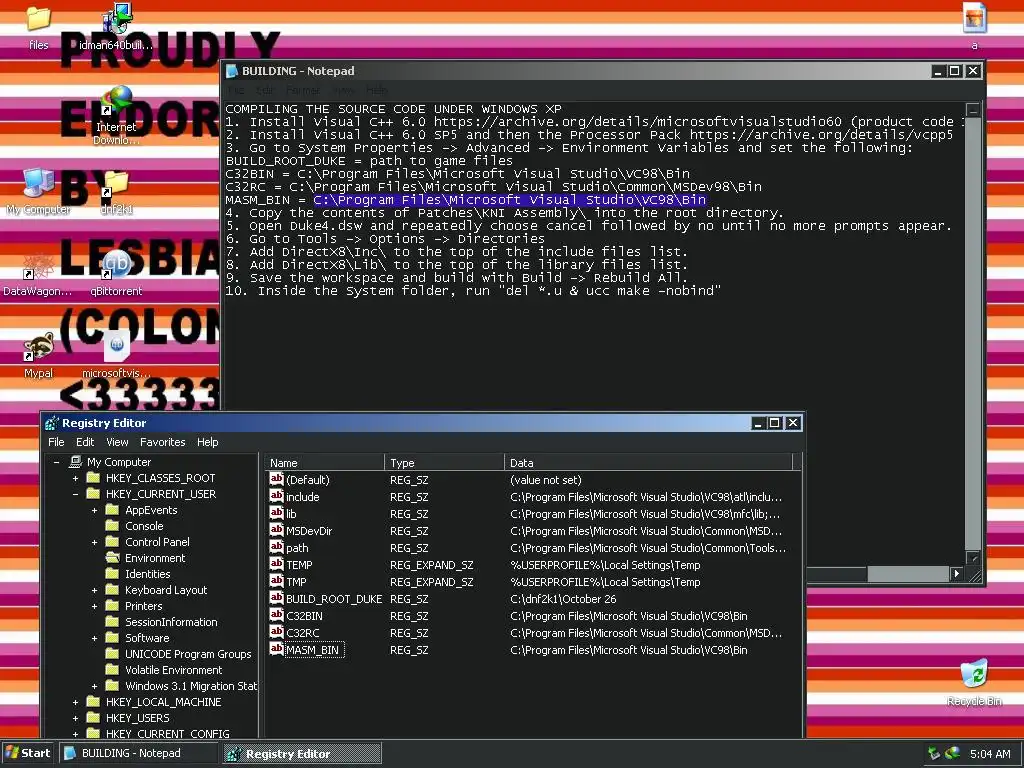Select the (Default) value icon
Image resolution: width=1024 pixels, height=768 pixels.
coord(276,479)
